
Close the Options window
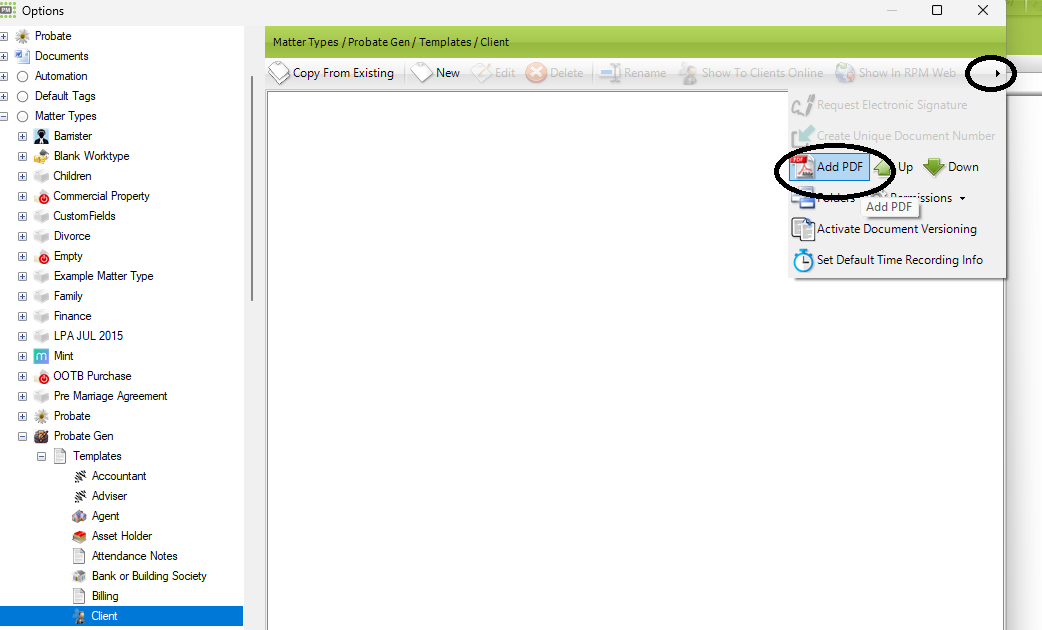(x=983, y=10)
